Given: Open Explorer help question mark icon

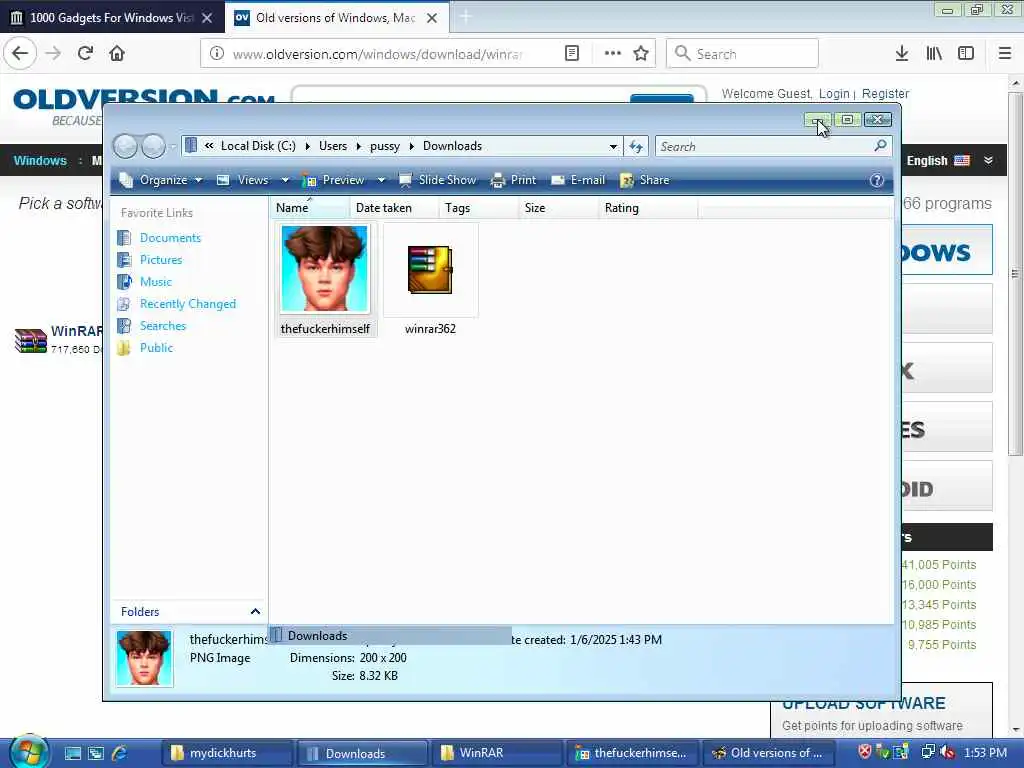Looking at the screenshot, I should (876, 180).
